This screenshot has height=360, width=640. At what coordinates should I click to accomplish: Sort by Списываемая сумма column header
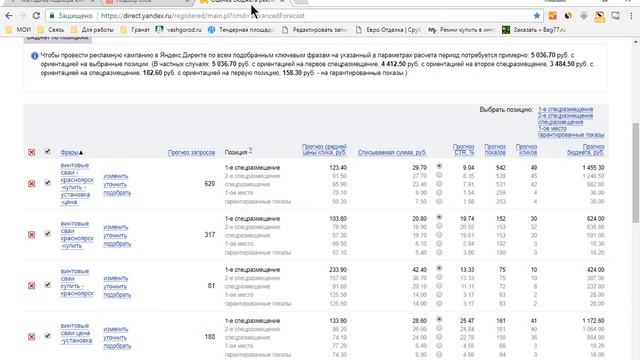pyautogui.click(x=392, y=153)
